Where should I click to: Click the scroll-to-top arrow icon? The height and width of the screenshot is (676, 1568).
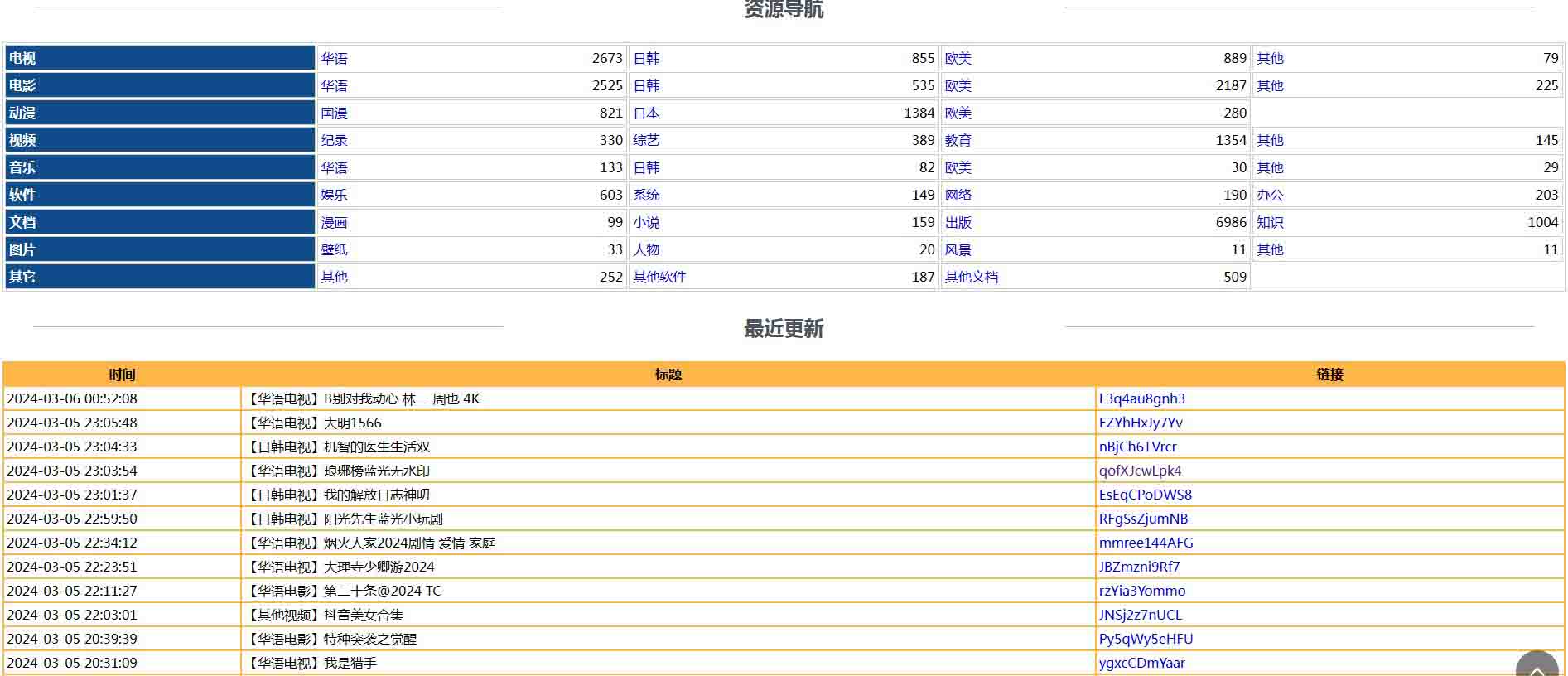(x=1537, y=665)
